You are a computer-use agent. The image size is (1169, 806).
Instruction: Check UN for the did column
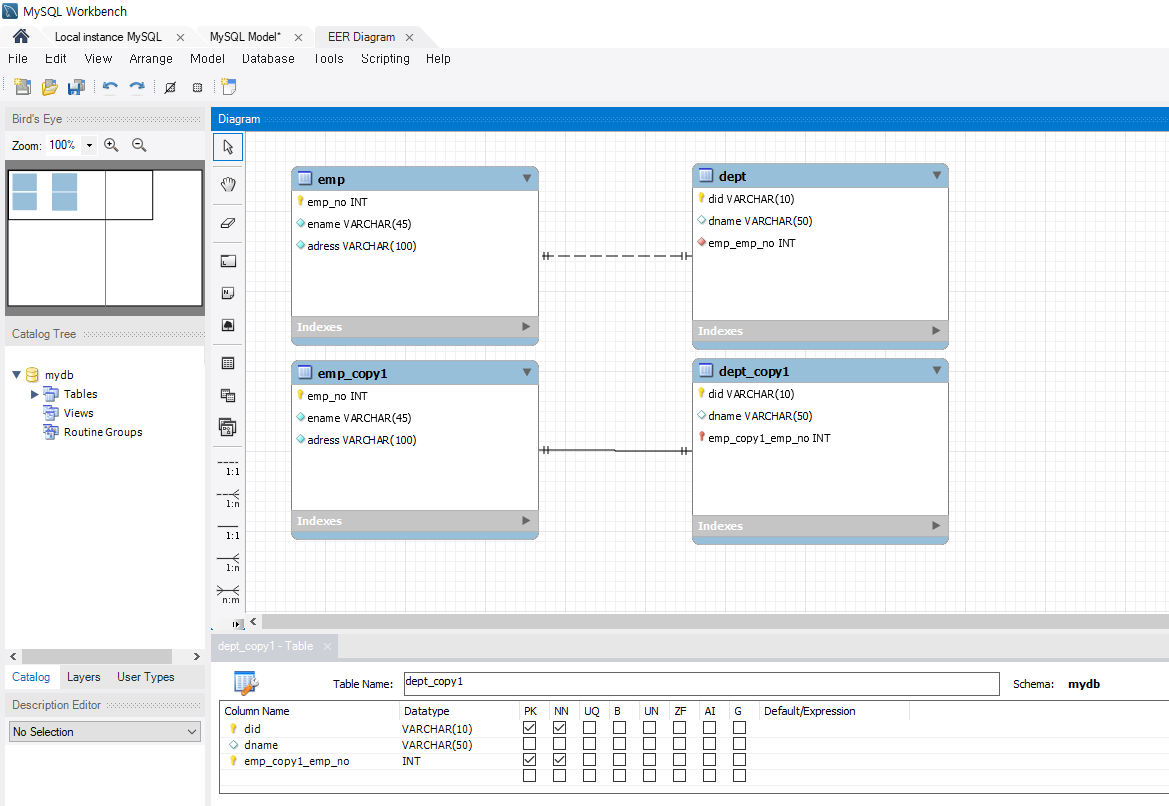coord(649,728)
